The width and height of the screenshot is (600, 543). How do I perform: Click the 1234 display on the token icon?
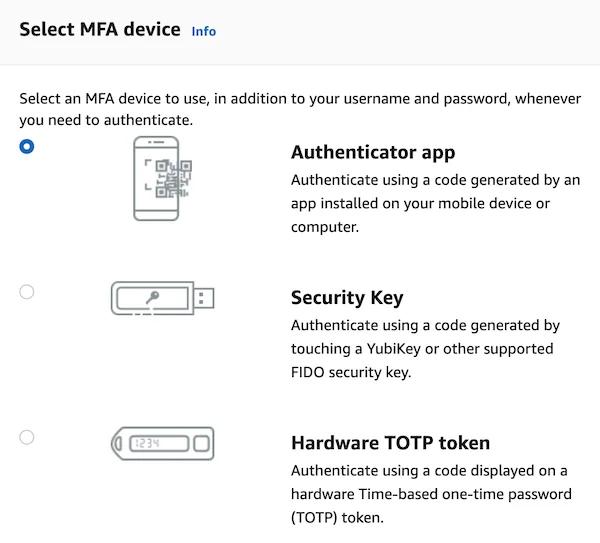147,442
